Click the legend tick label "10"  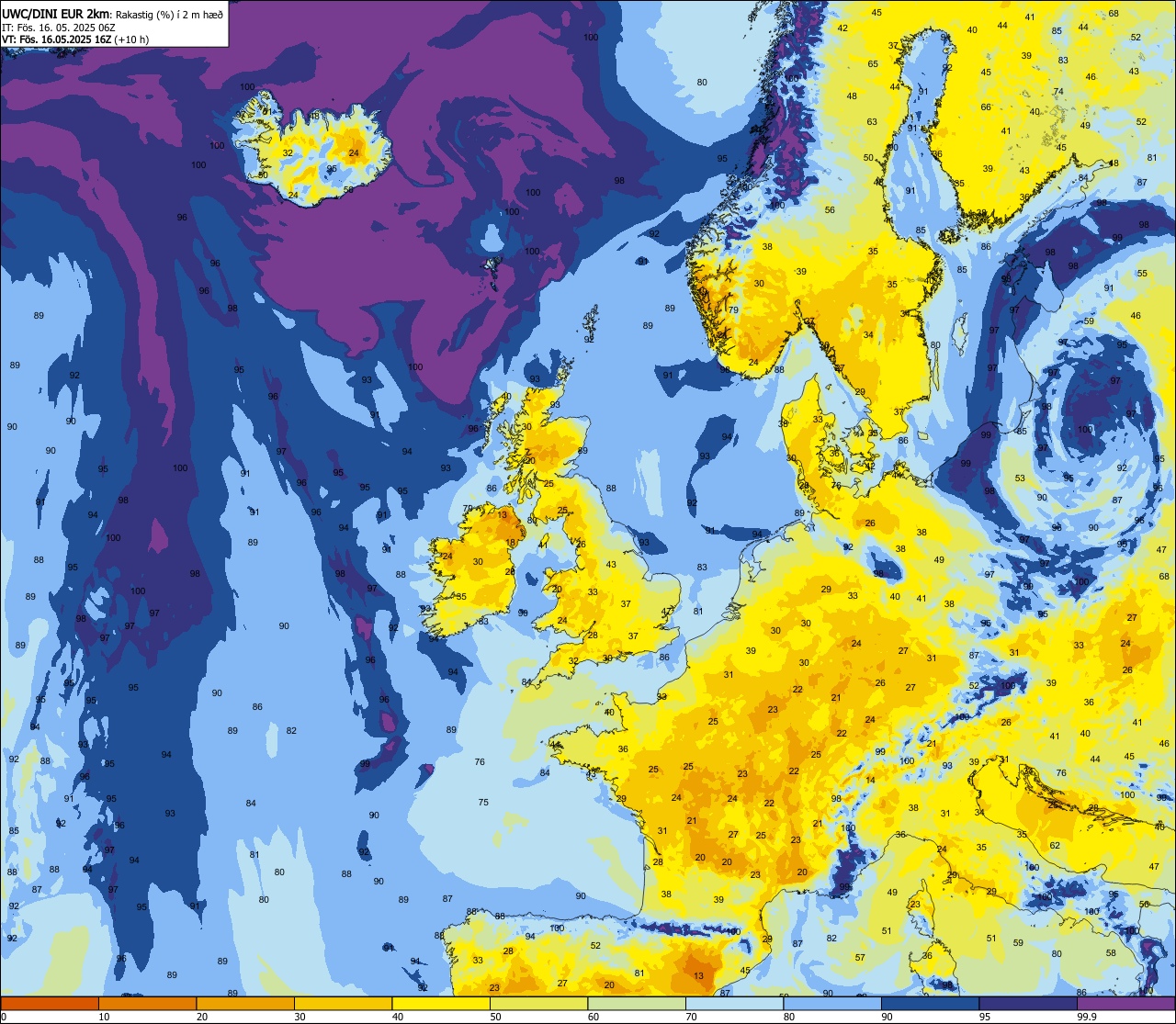(x=104, y=1017)
